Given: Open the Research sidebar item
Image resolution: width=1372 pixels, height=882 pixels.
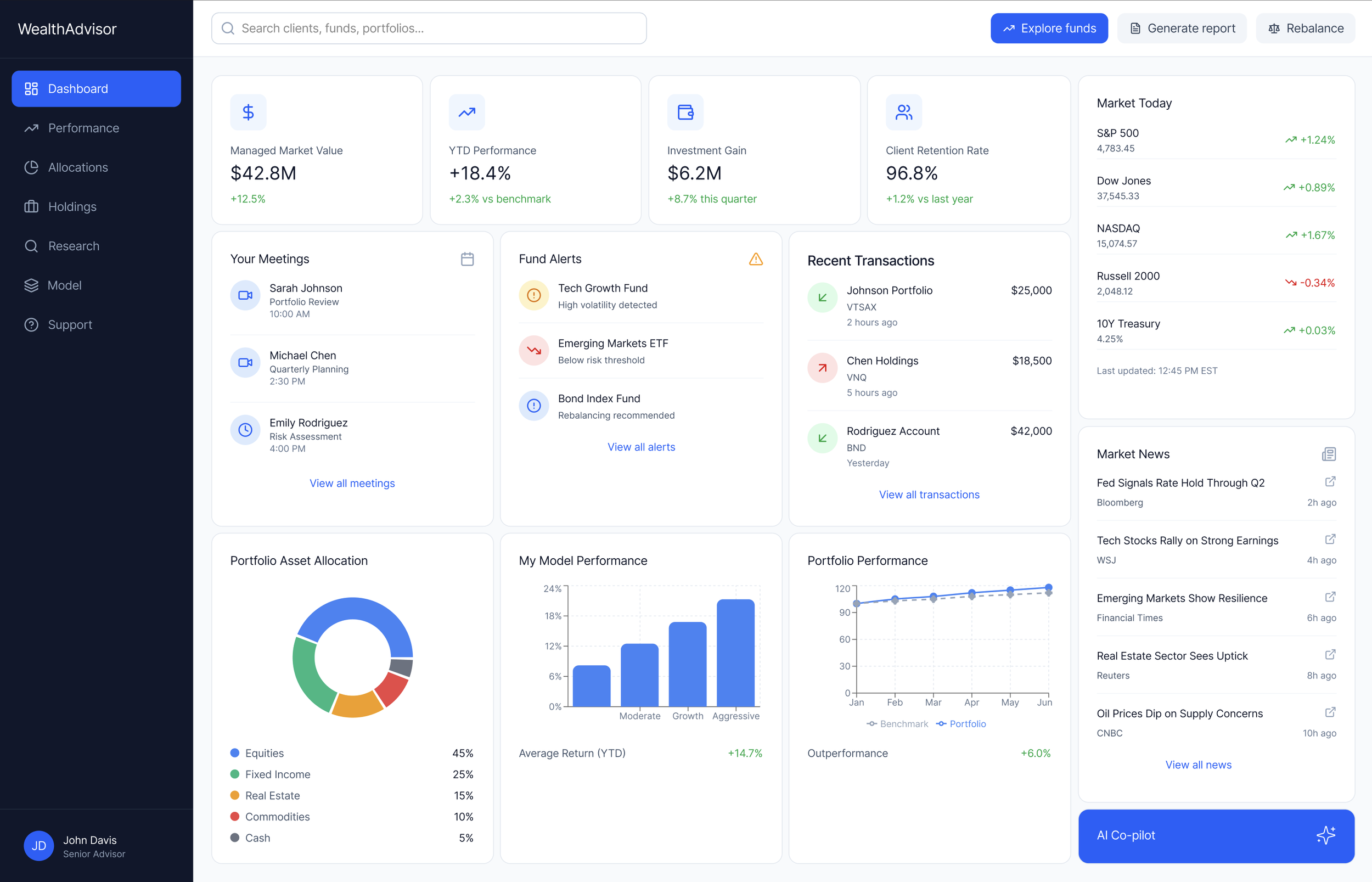Looking at the screenshot, I should click(x=74, y=246).
